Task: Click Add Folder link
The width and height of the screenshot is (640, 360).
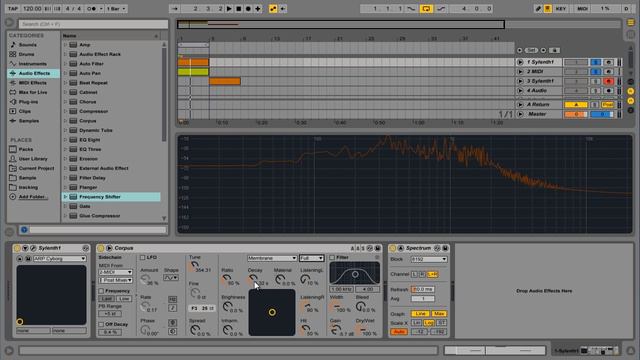Action: coord(33,197)
